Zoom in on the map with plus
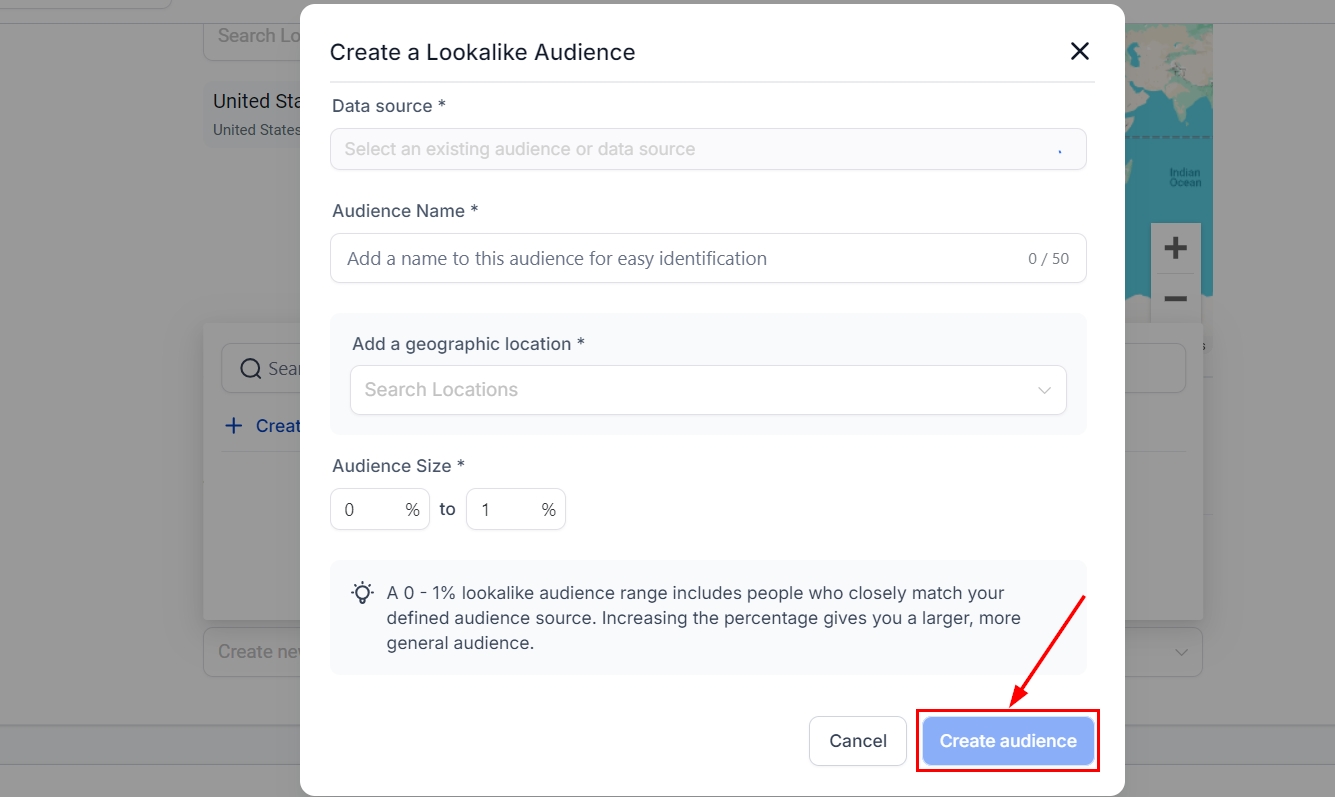 (x=1175, y=248)
